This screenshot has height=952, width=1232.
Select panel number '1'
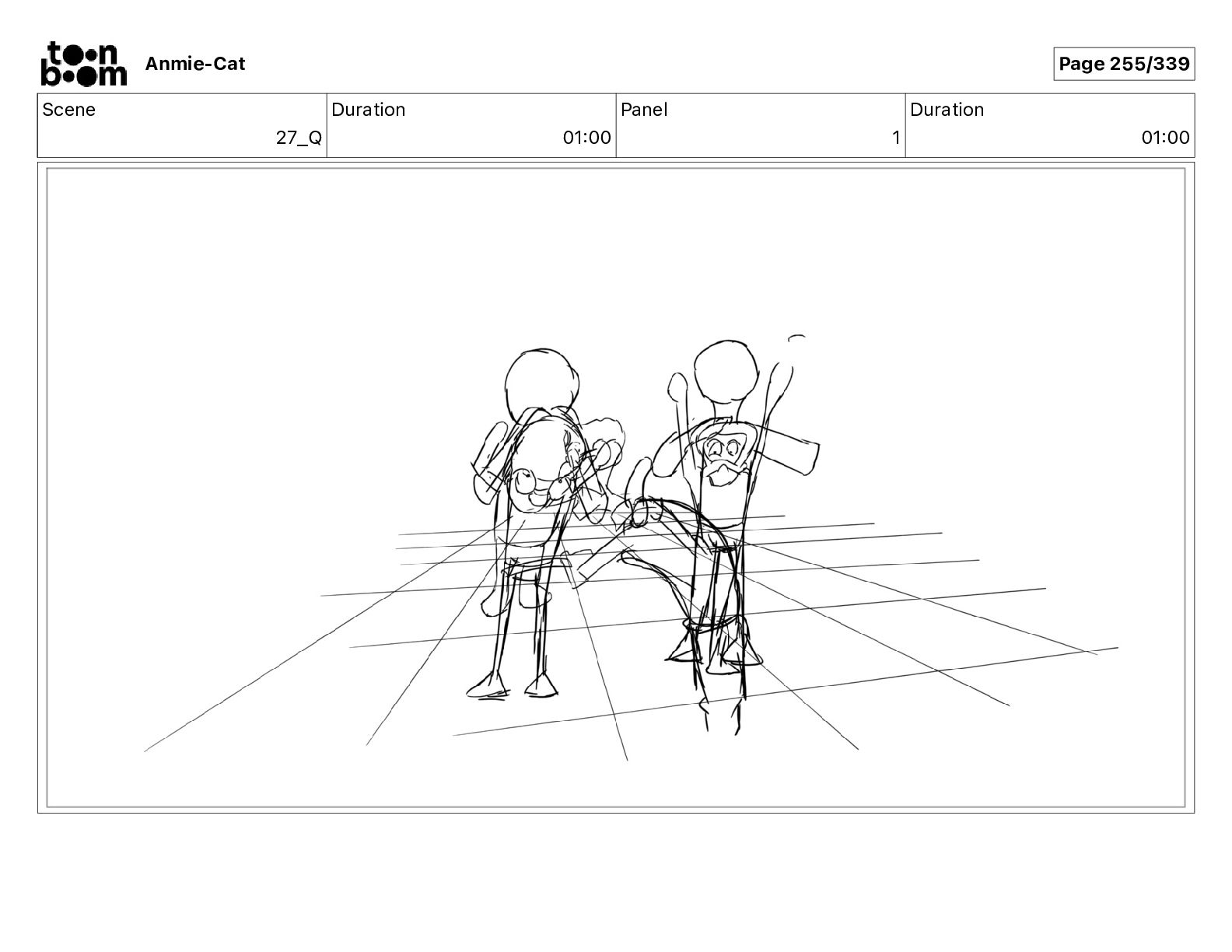click(896, 138)
